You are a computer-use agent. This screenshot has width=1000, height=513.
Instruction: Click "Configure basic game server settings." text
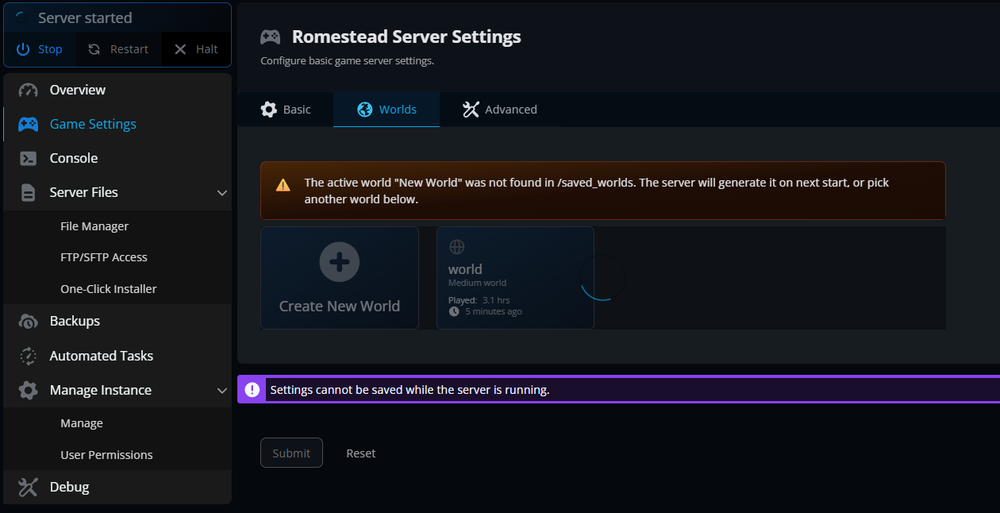347,61
